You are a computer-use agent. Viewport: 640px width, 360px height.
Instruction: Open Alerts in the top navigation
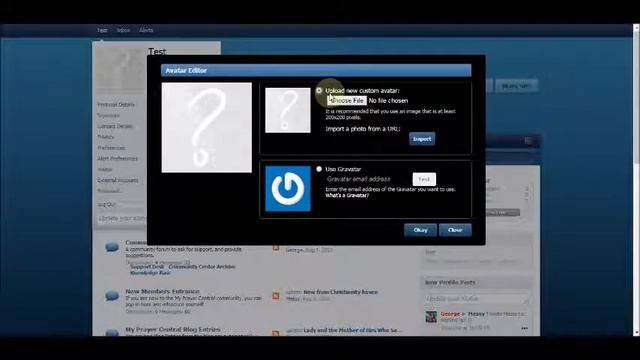point(146,30)
